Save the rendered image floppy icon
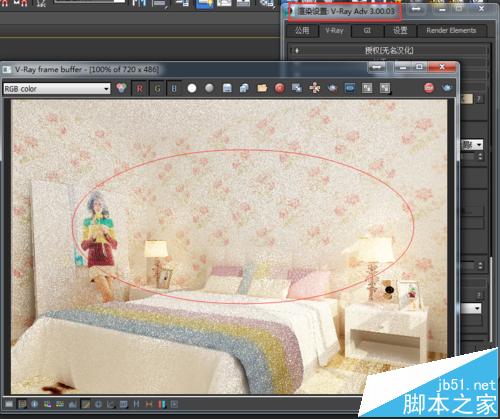 coord(227,88)
